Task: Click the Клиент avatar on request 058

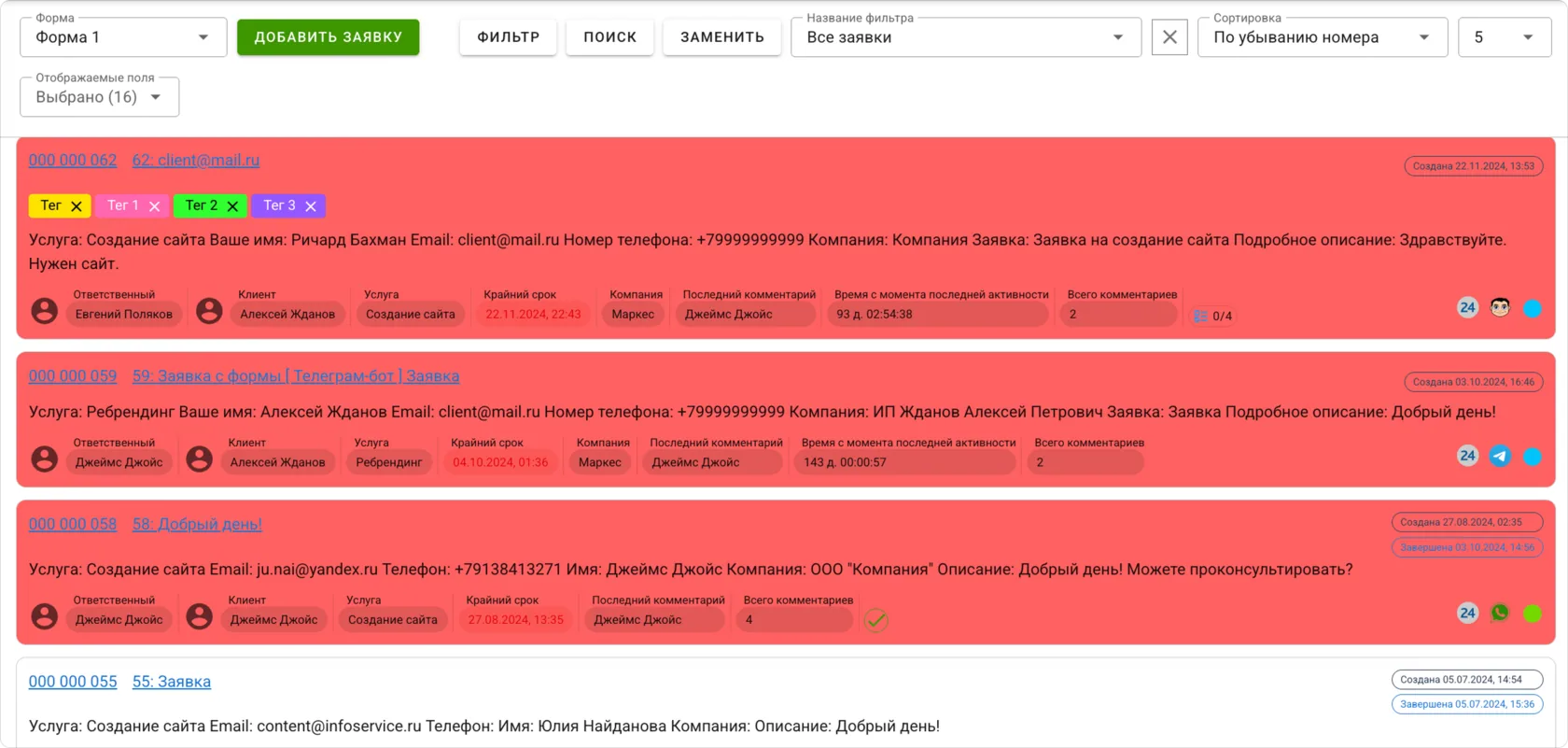Action: tap(200, 615)
